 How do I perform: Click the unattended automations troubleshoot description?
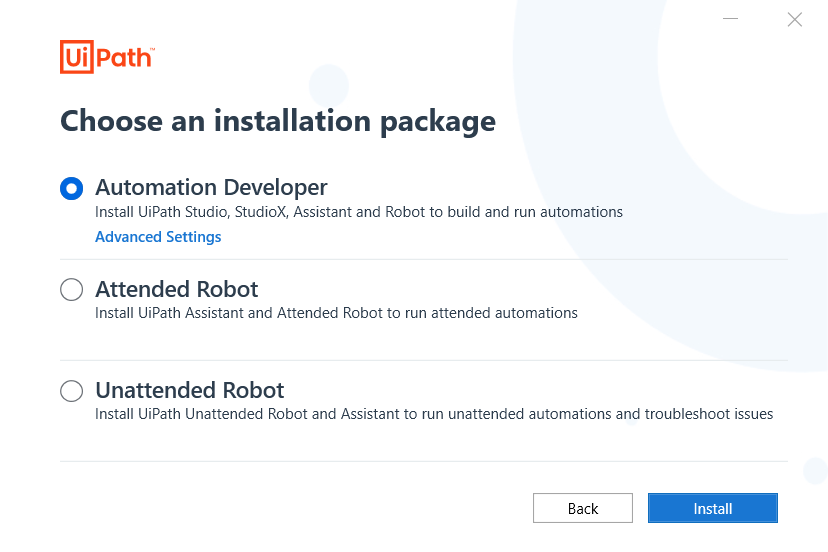(434, 414)
